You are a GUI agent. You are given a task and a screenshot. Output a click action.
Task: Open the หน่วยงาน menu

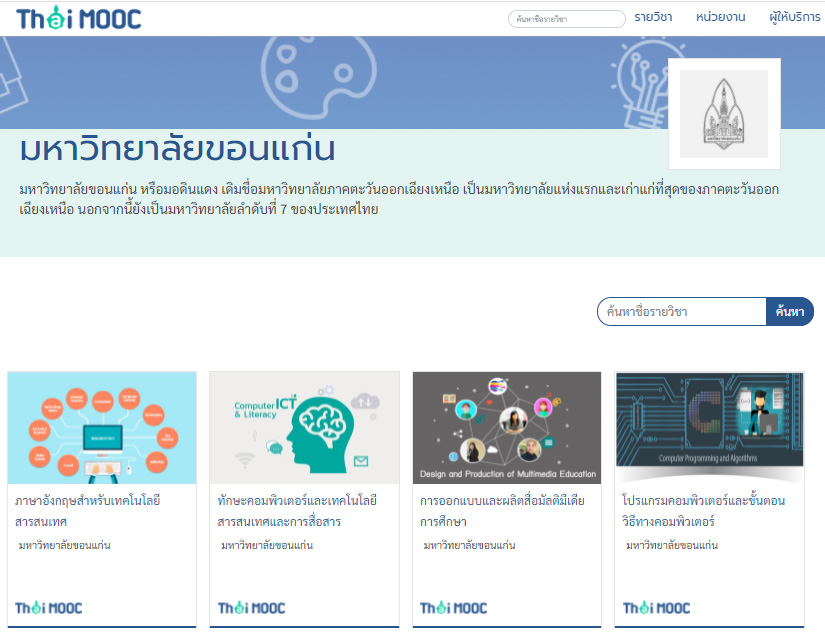coord(720,17)
